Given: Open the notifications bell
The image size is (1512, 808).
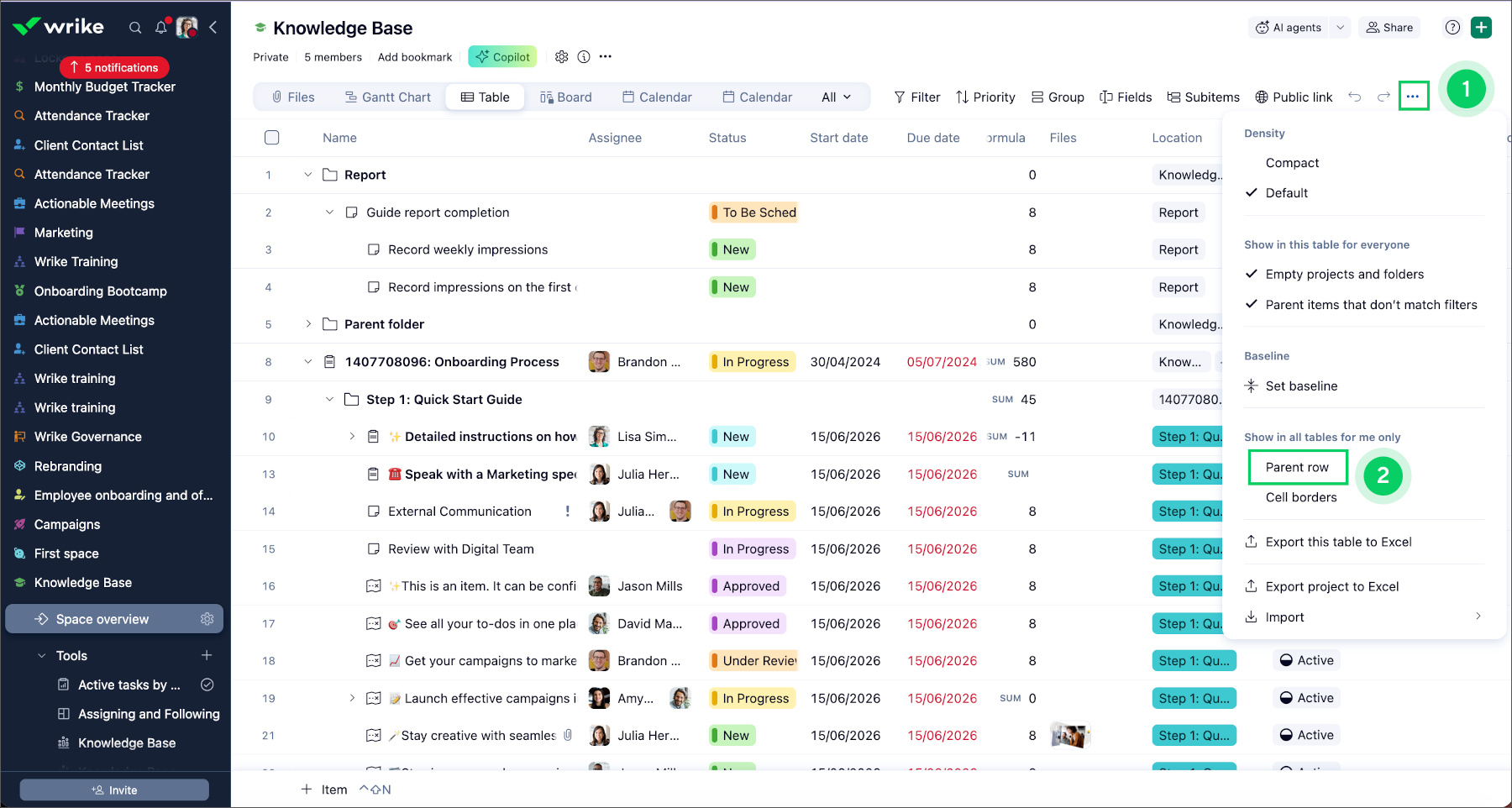Looking at the screenshot, I should tap(161, 28).
